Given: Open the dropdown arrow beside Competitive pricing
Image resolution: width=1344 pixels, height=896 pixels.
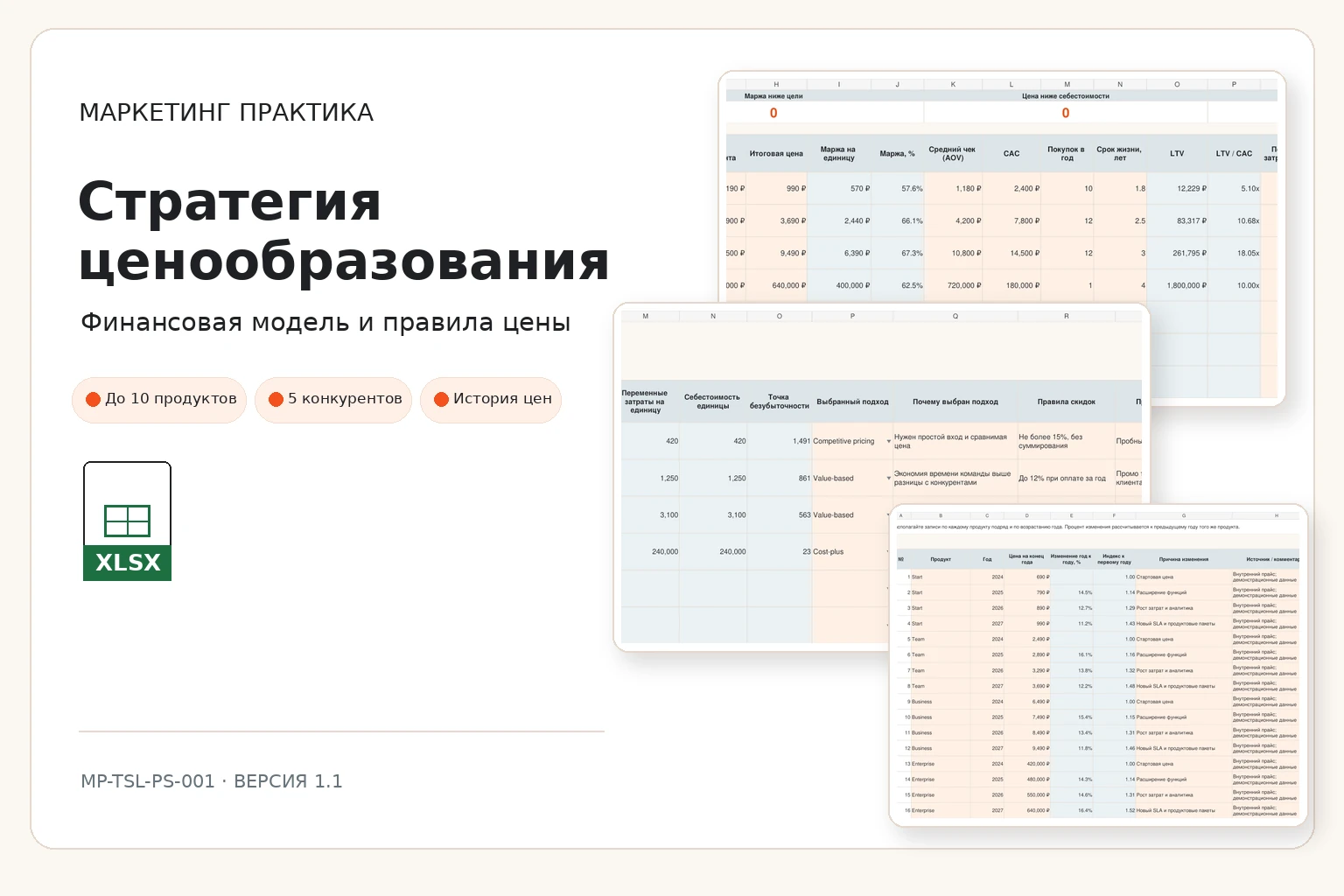Looking at the screenshot, I should pyautogui.click(x=889, y=442).
